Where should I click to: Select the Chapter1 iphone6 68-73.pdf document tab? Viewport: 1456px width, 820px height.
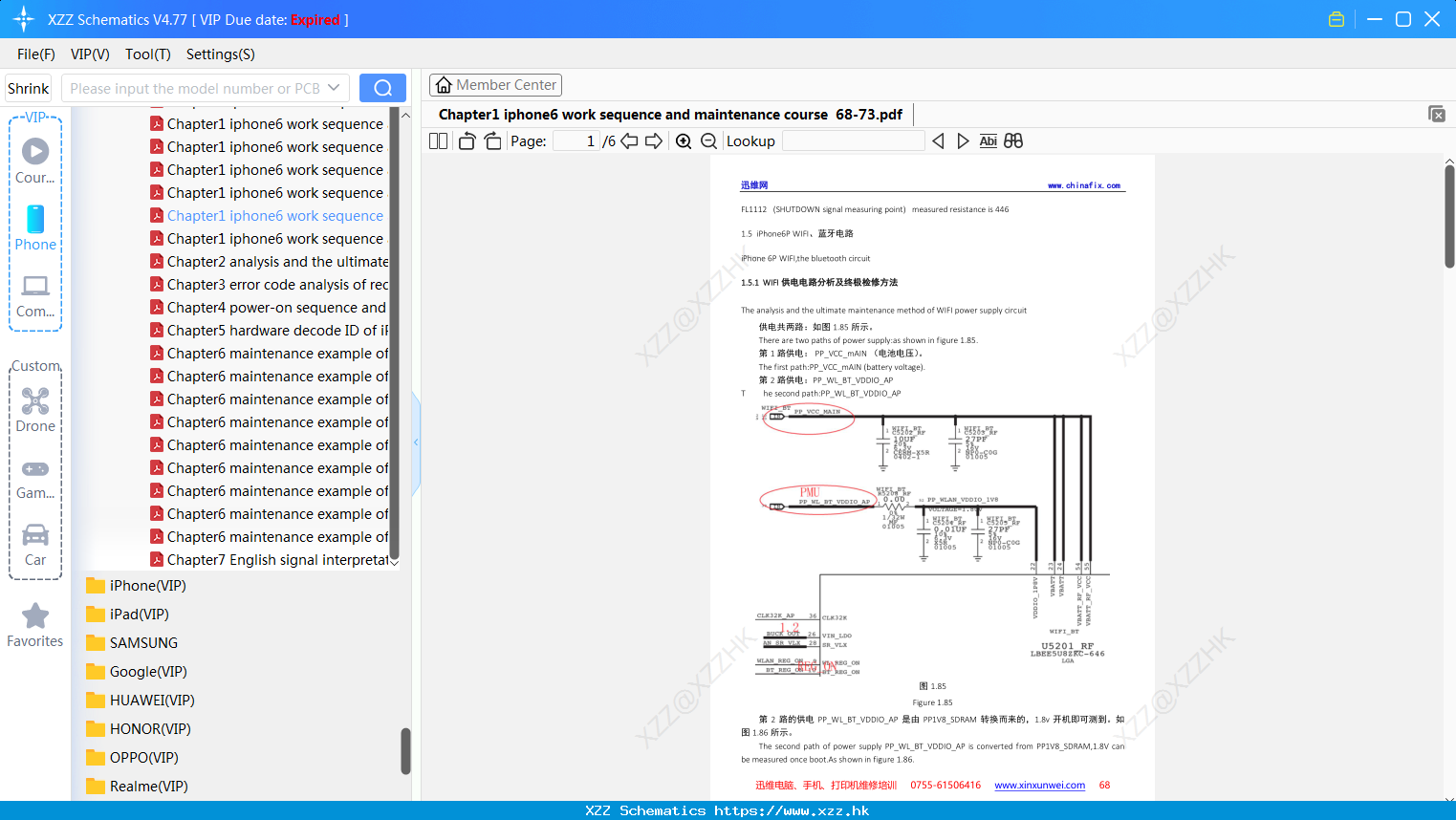click(x=670, y=115)
